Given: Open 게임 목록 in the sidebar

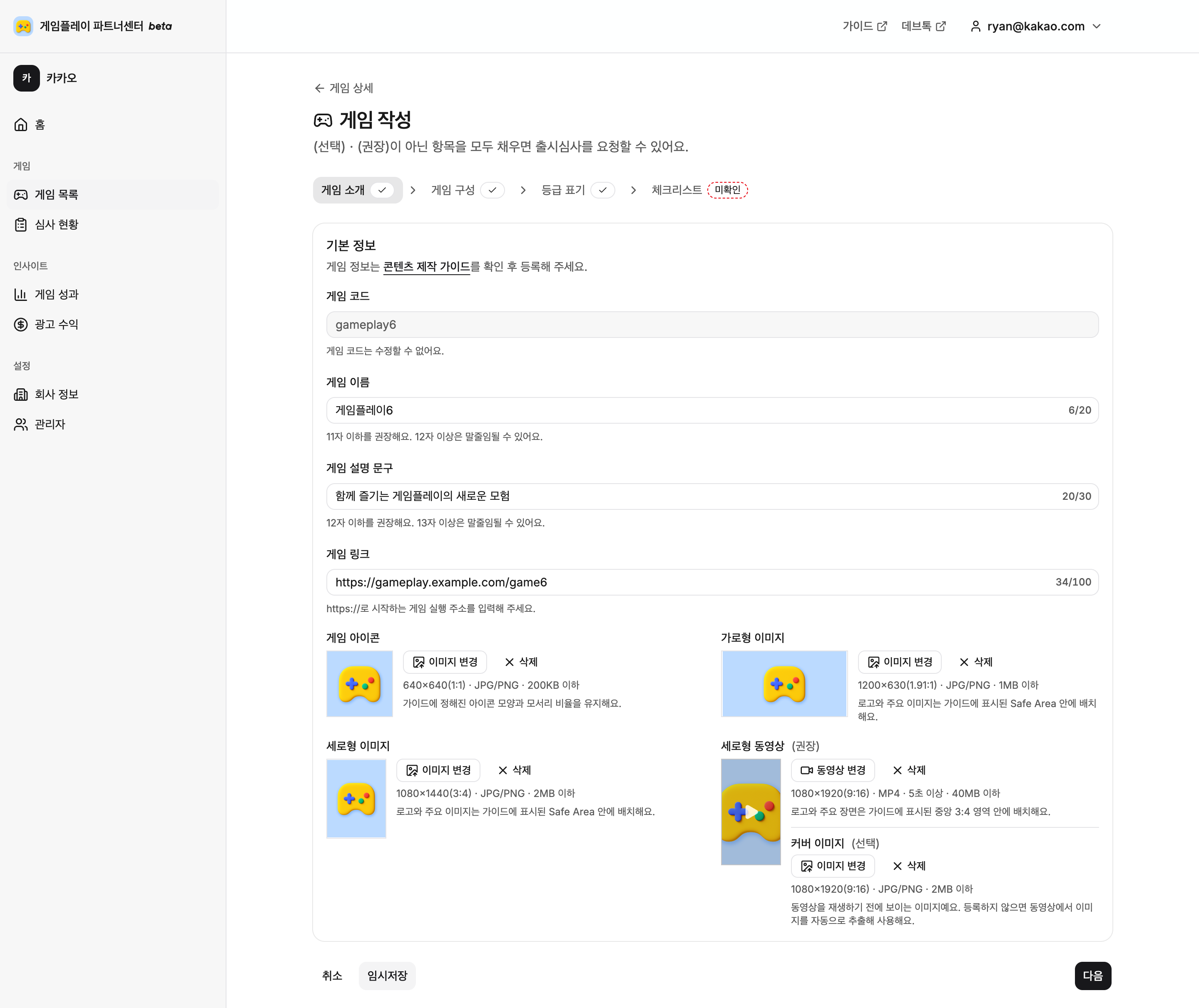Looking at the screenshot, I should 112,195.
